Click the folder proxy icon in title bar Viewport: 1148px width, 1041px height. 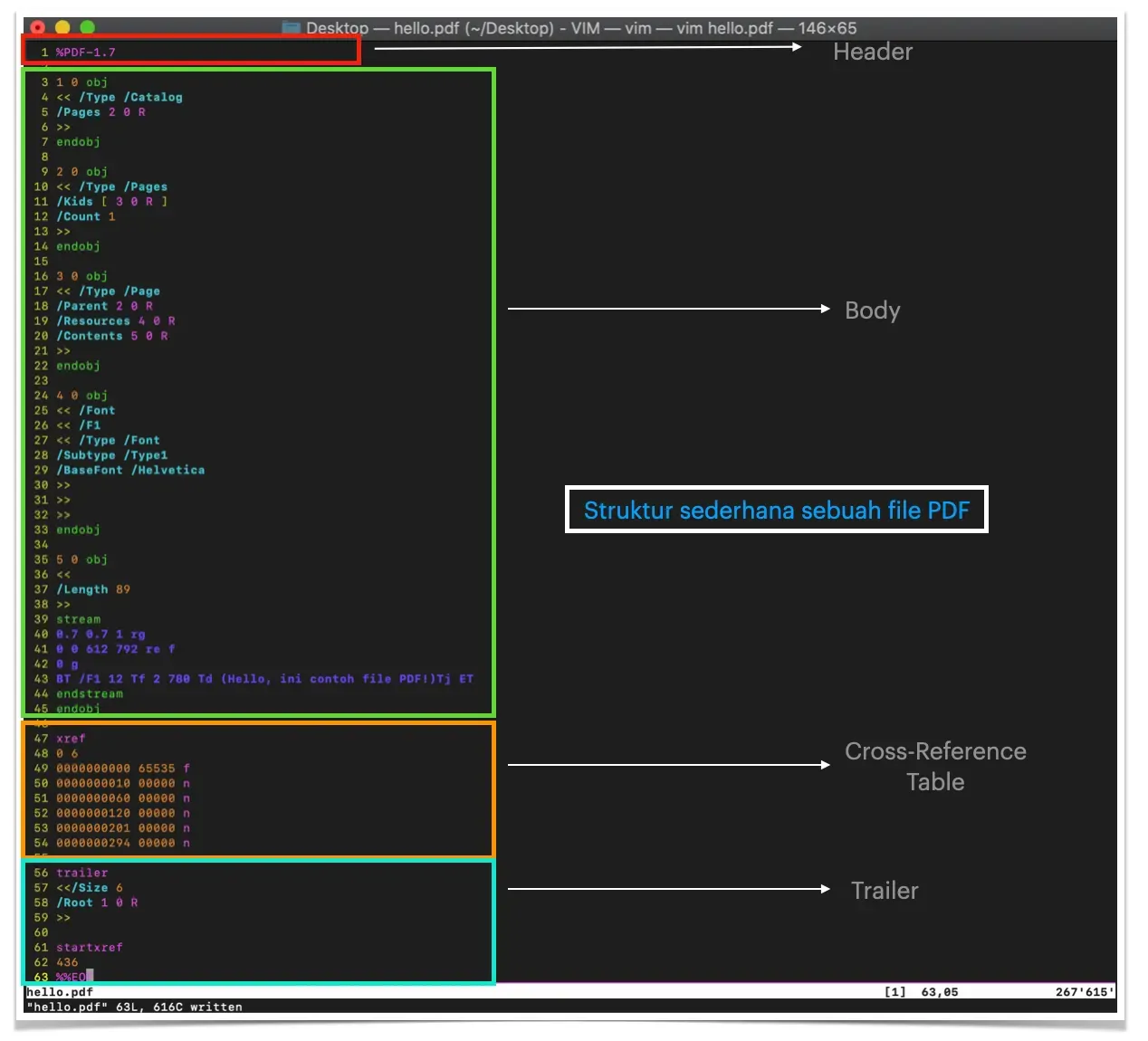(291, 28)
